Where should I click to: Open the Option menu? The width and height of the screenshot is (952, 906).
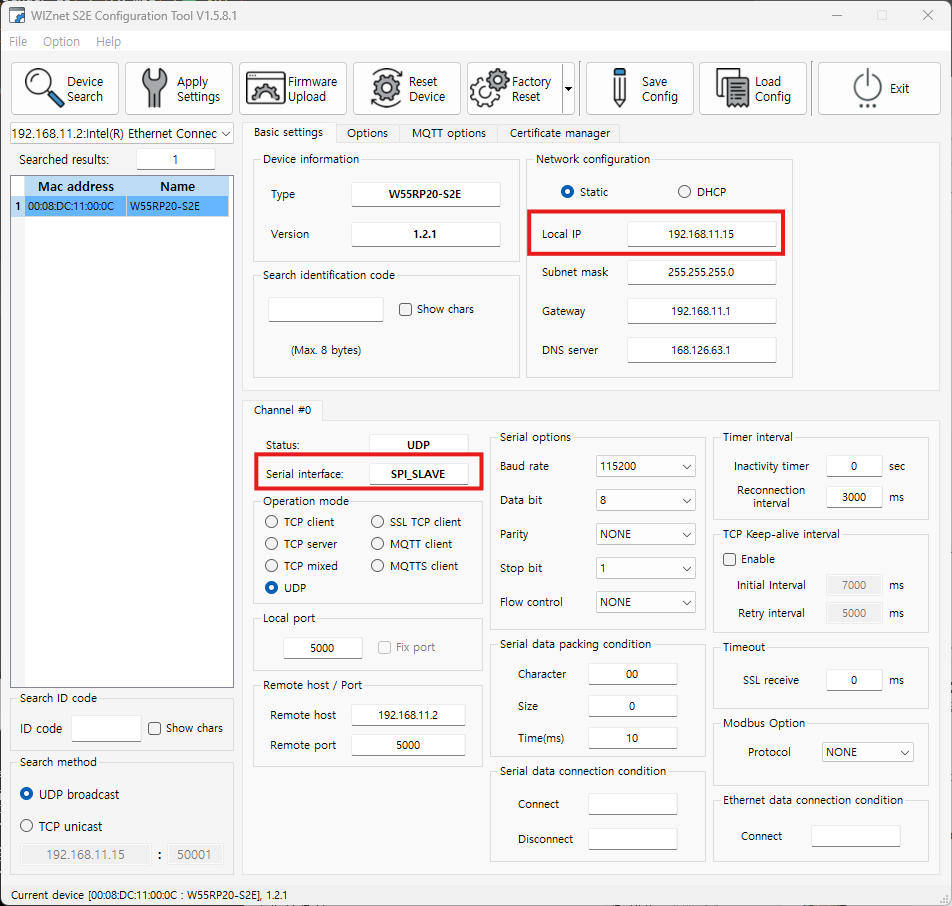tap(61, 41)
